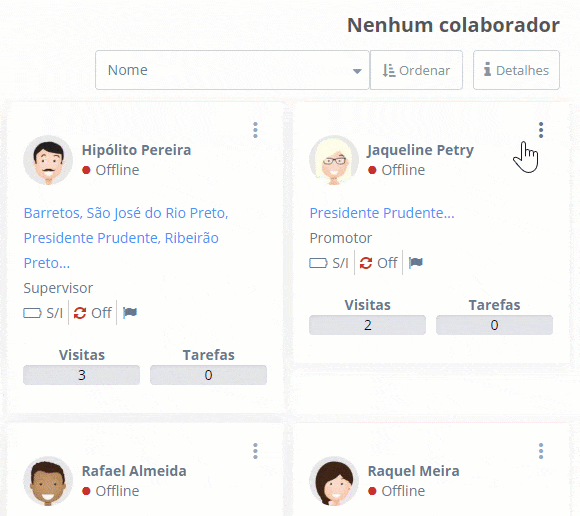Click Hipólito's Visitas count bar showing 3

click(81, 375)
